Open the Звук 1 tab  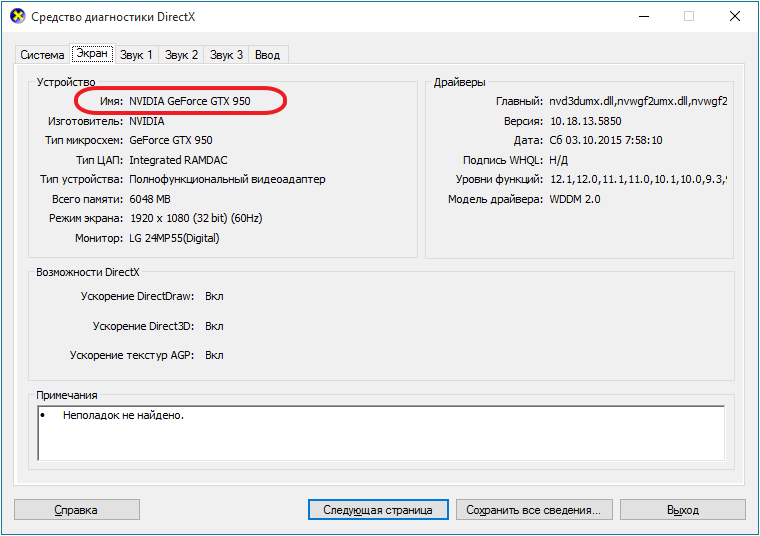pos(136,55)
